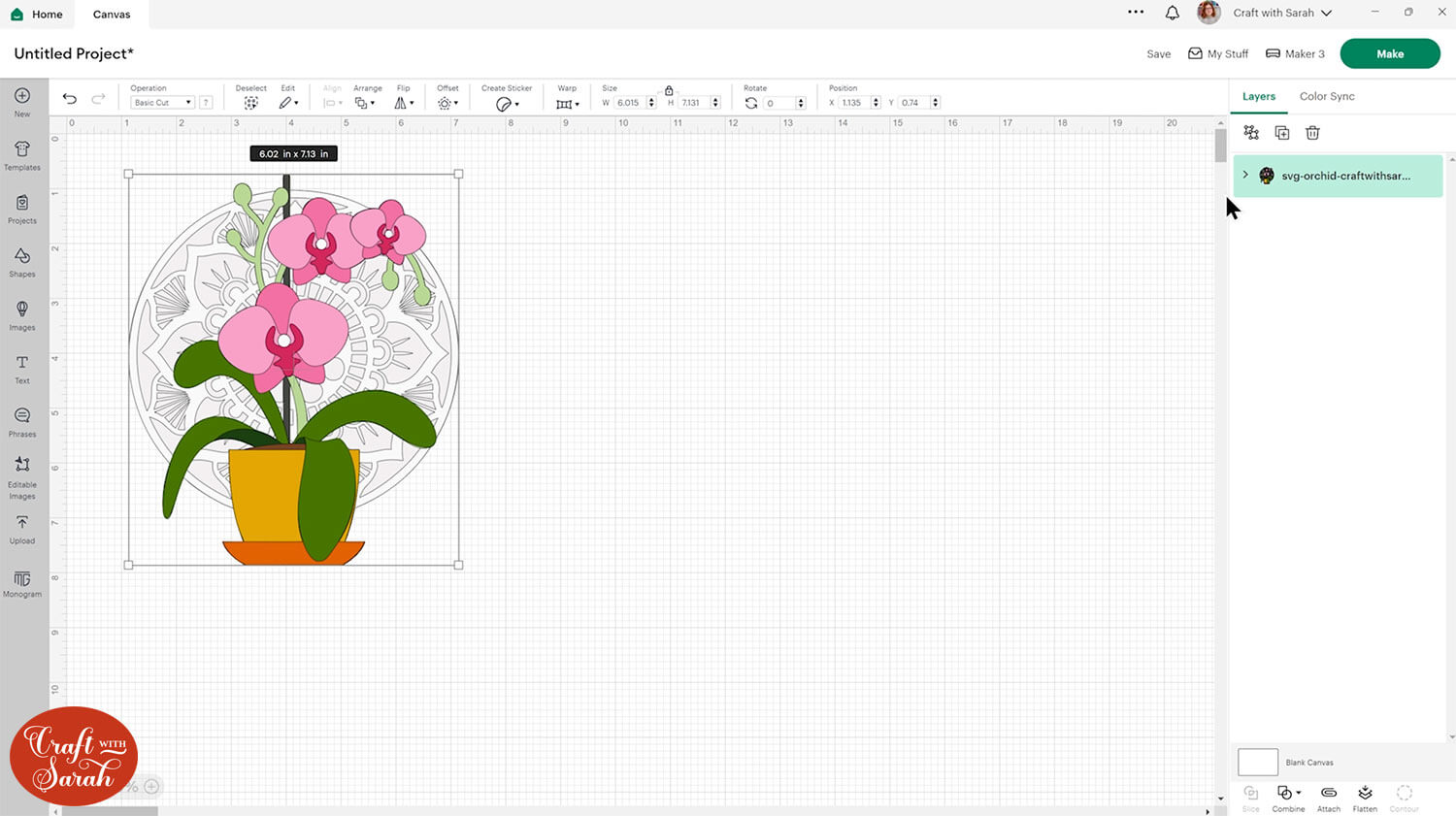Expand the svg-orchid layer group

[1245, 175]
